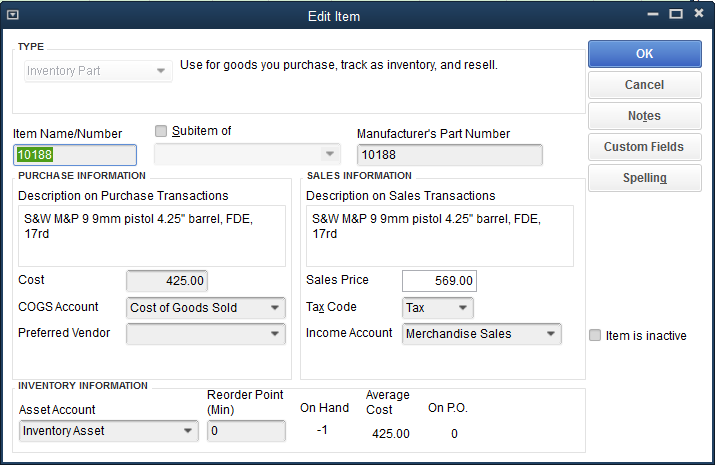Screen dimensions: 715x465
Task: Click the SALES INFORMATION heading
Action: [x=359, y=176]
